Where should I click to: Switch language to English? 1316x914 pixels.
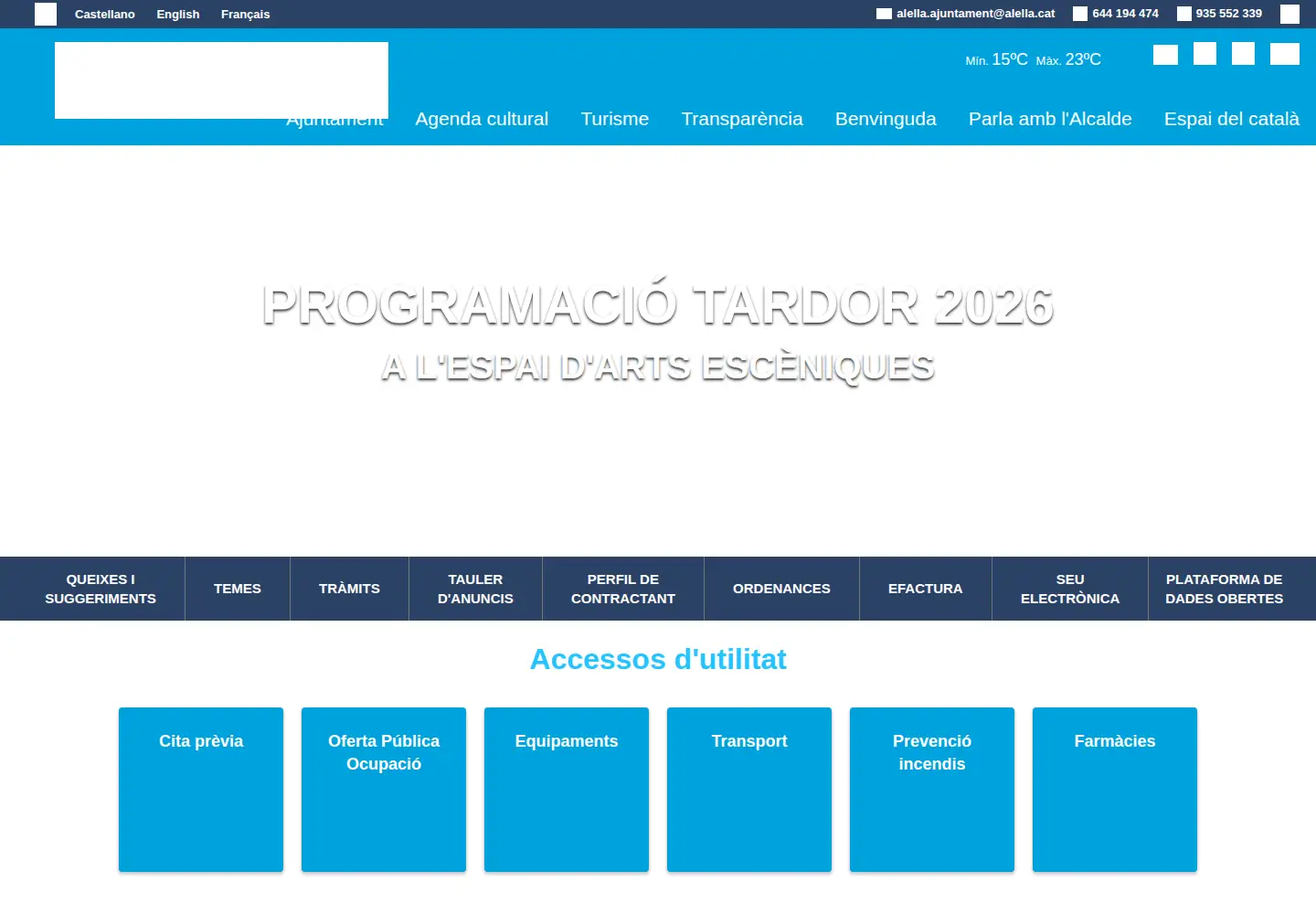tap(177, 14)
